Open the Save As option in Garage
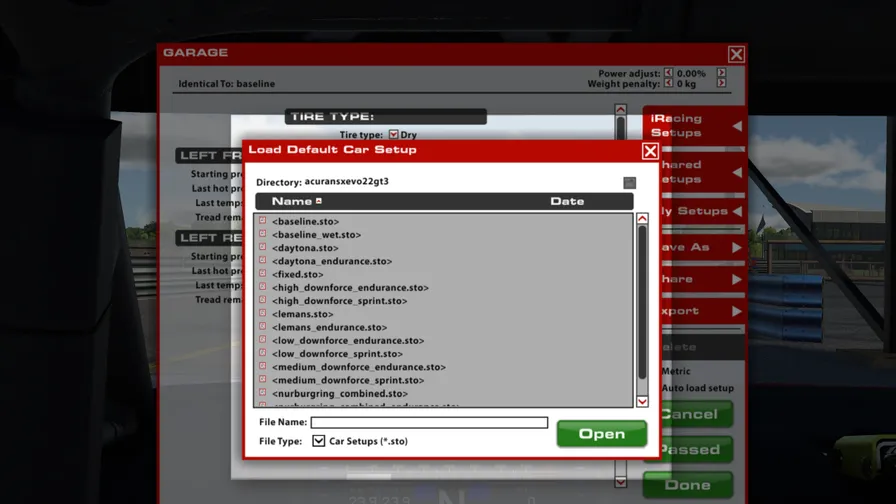The width and height of the screenshot is (896, 504). point(703,247)
